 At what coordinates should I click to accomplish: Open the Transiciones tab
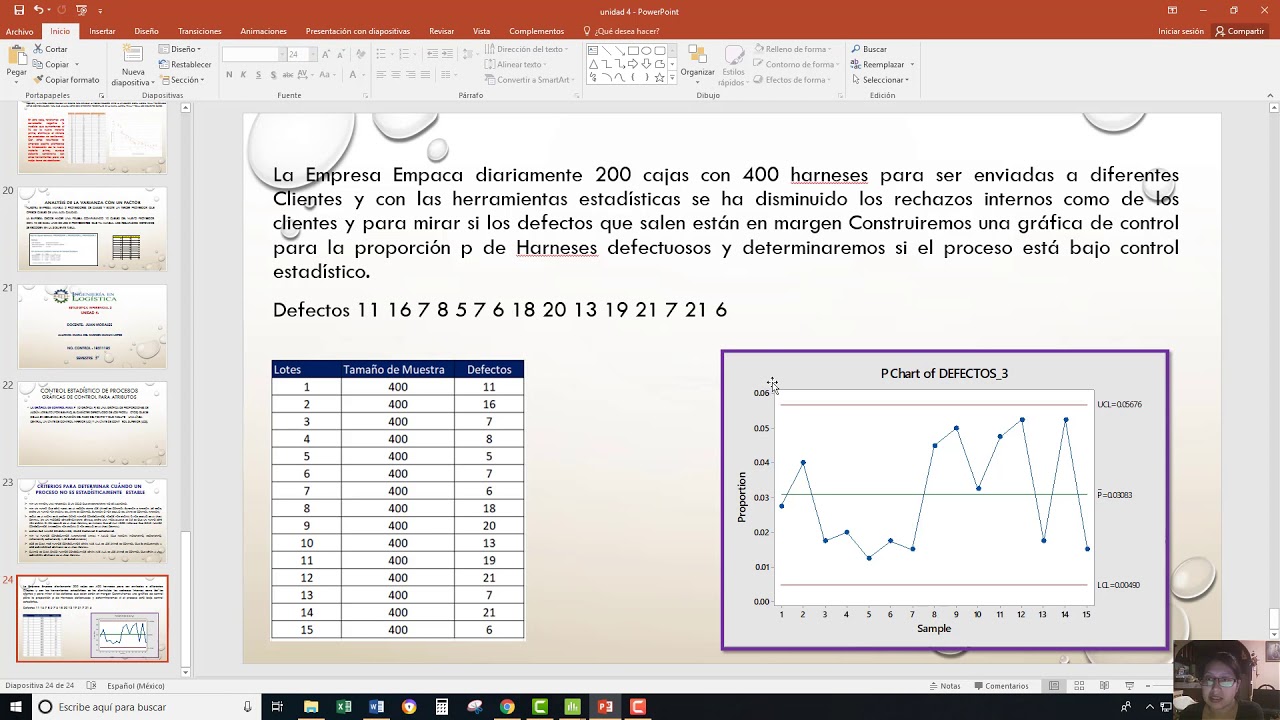coord(200,31)
